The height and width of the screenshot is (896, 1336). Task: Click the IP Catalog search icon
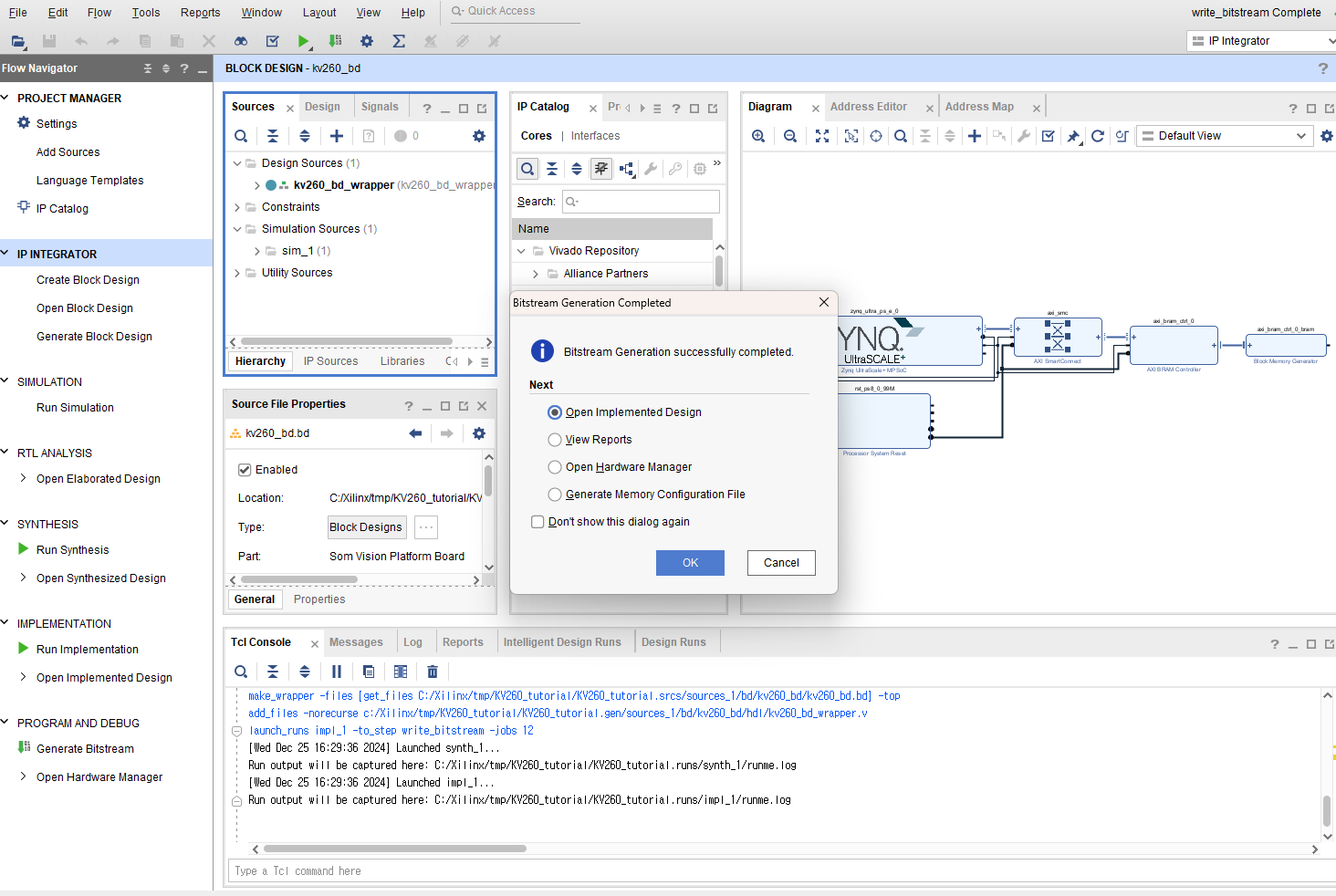[527, 169]
